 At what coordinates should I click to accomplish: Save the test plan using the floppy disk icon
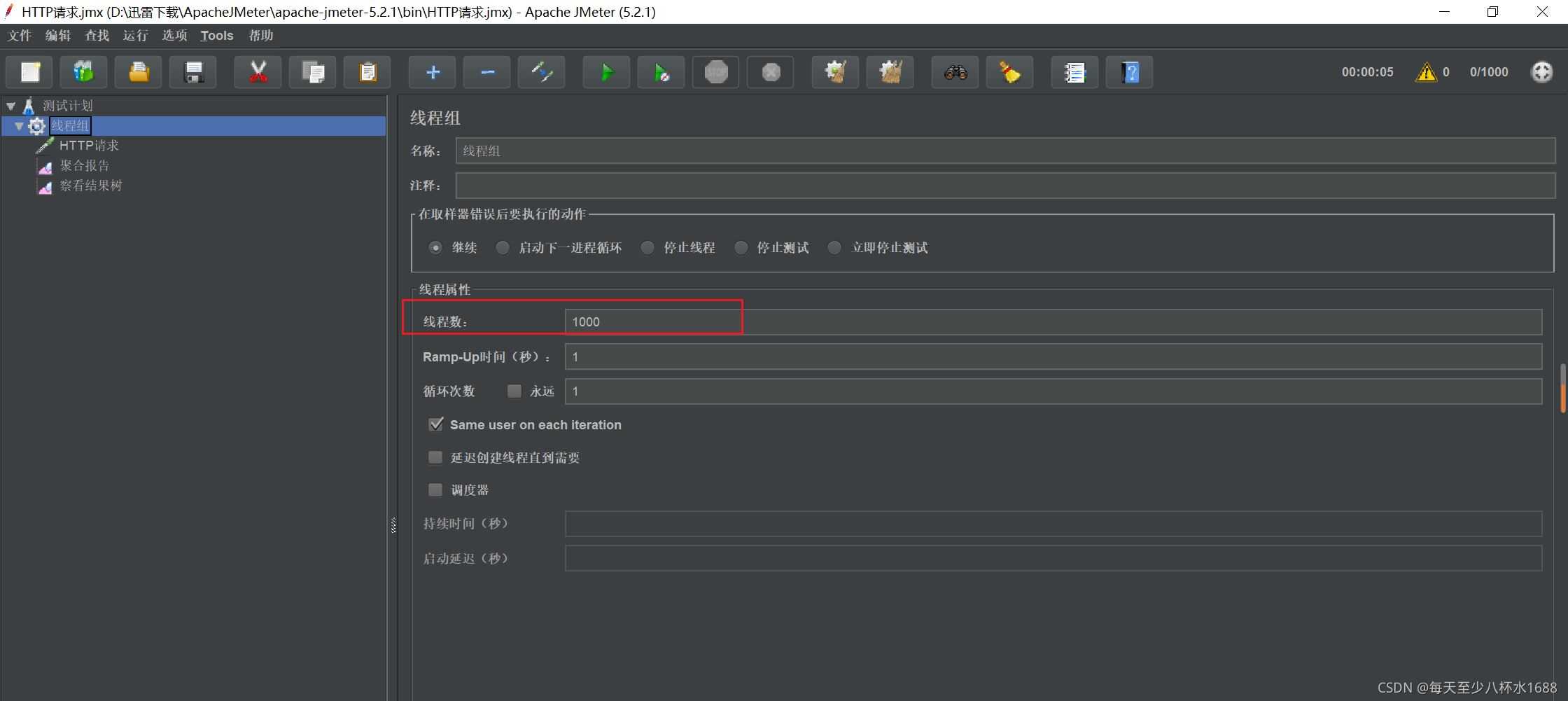[x=193, y=72]
